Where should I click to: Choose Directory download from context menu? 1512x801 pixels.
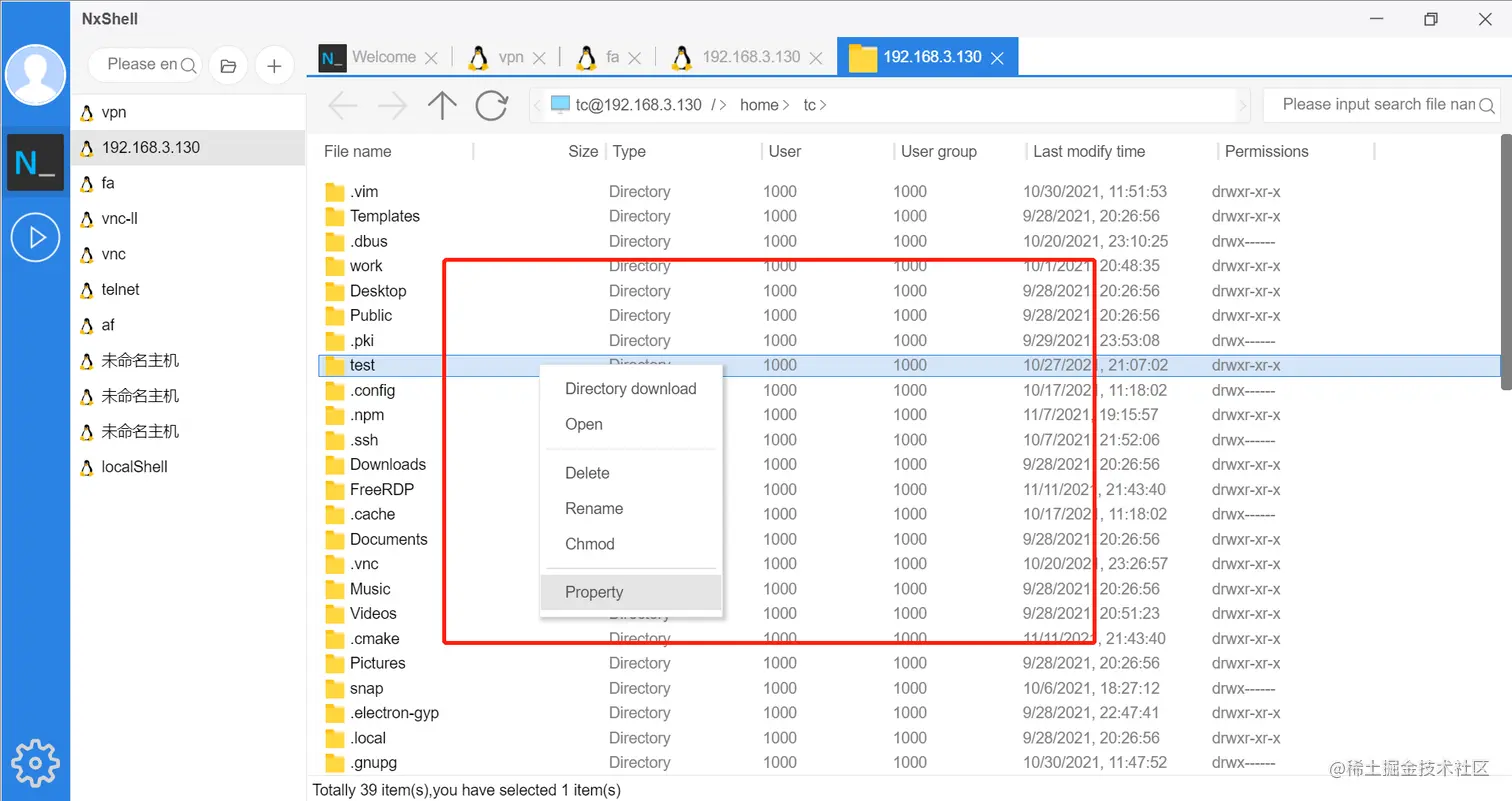[630, 389]
